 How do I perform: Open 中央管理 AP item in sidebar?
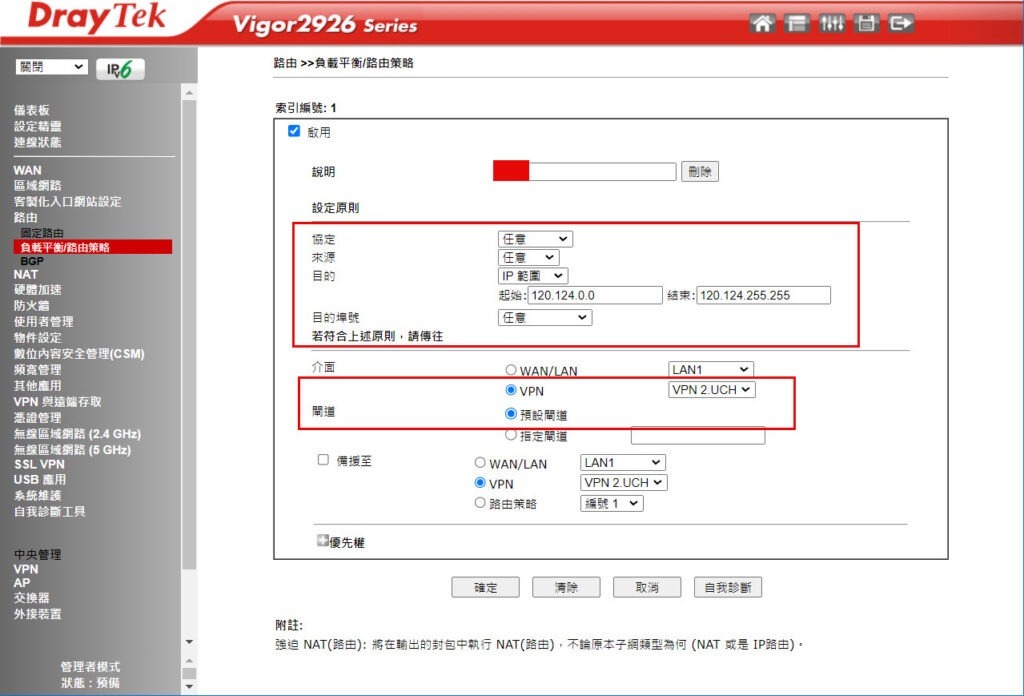point(22,582)
